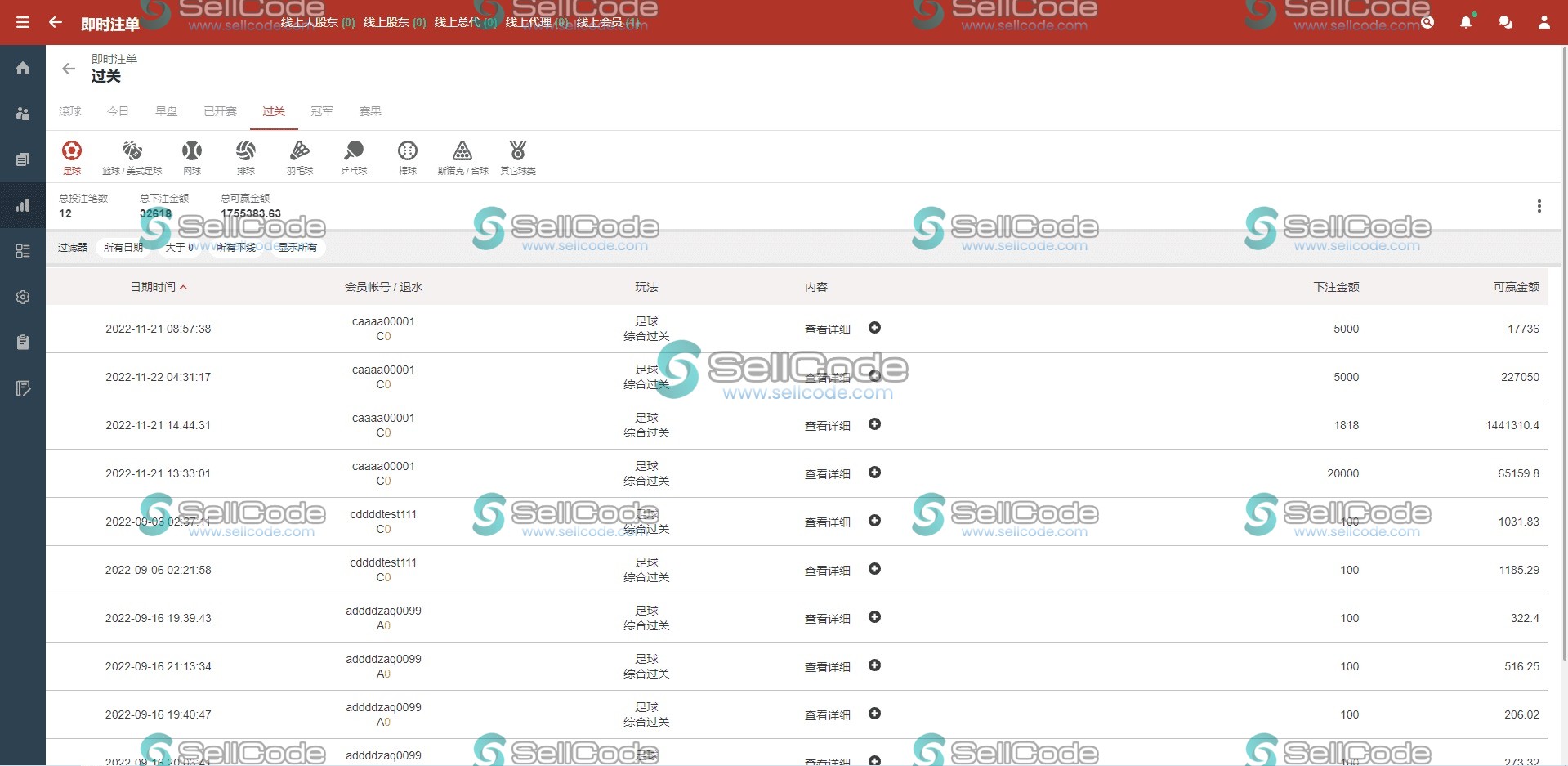
Task: Click 查看详细 on the cddddtest111 02:21:58 row
Action: (826, 570)
